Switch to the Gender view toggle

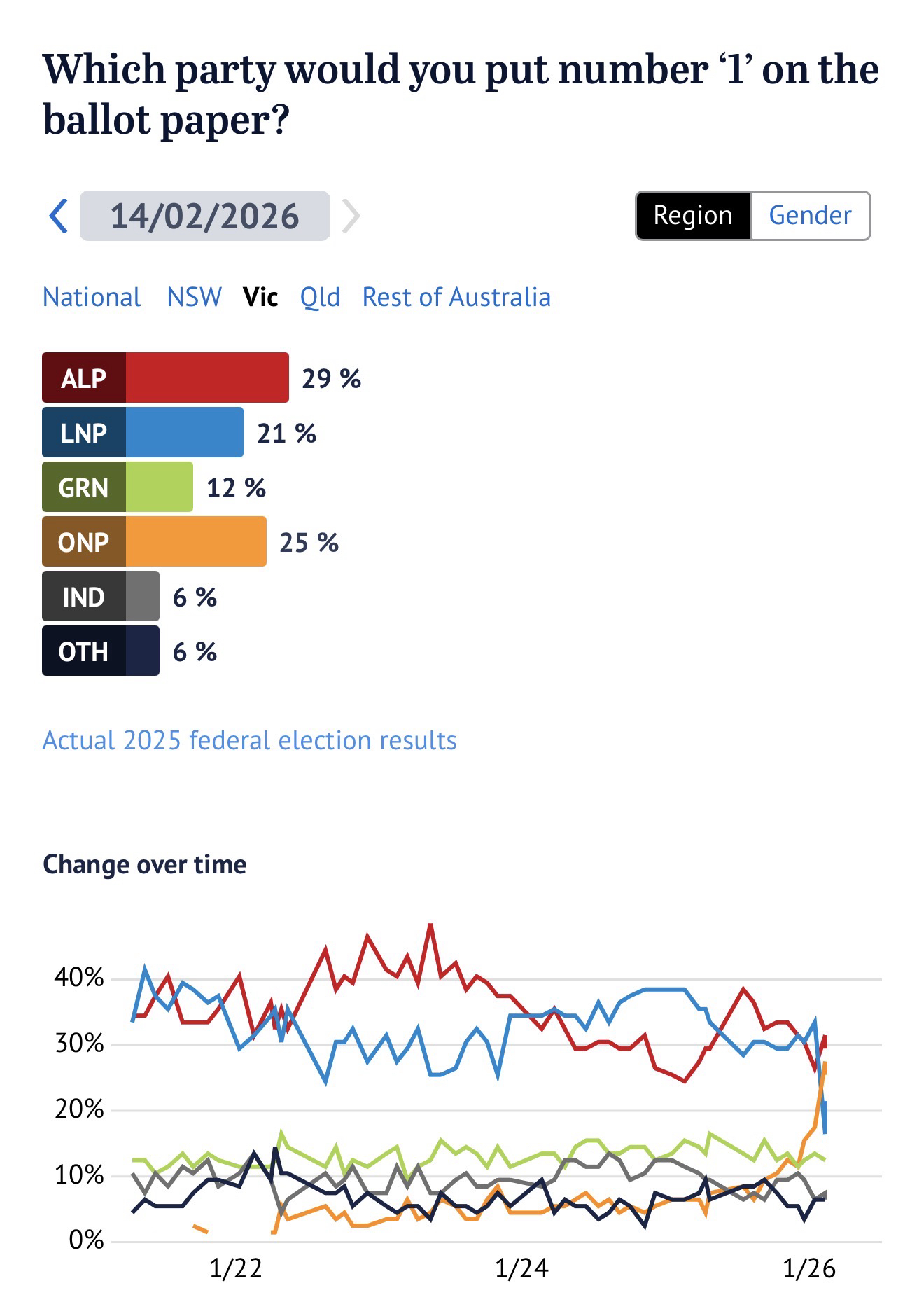[x=810, y=216]
